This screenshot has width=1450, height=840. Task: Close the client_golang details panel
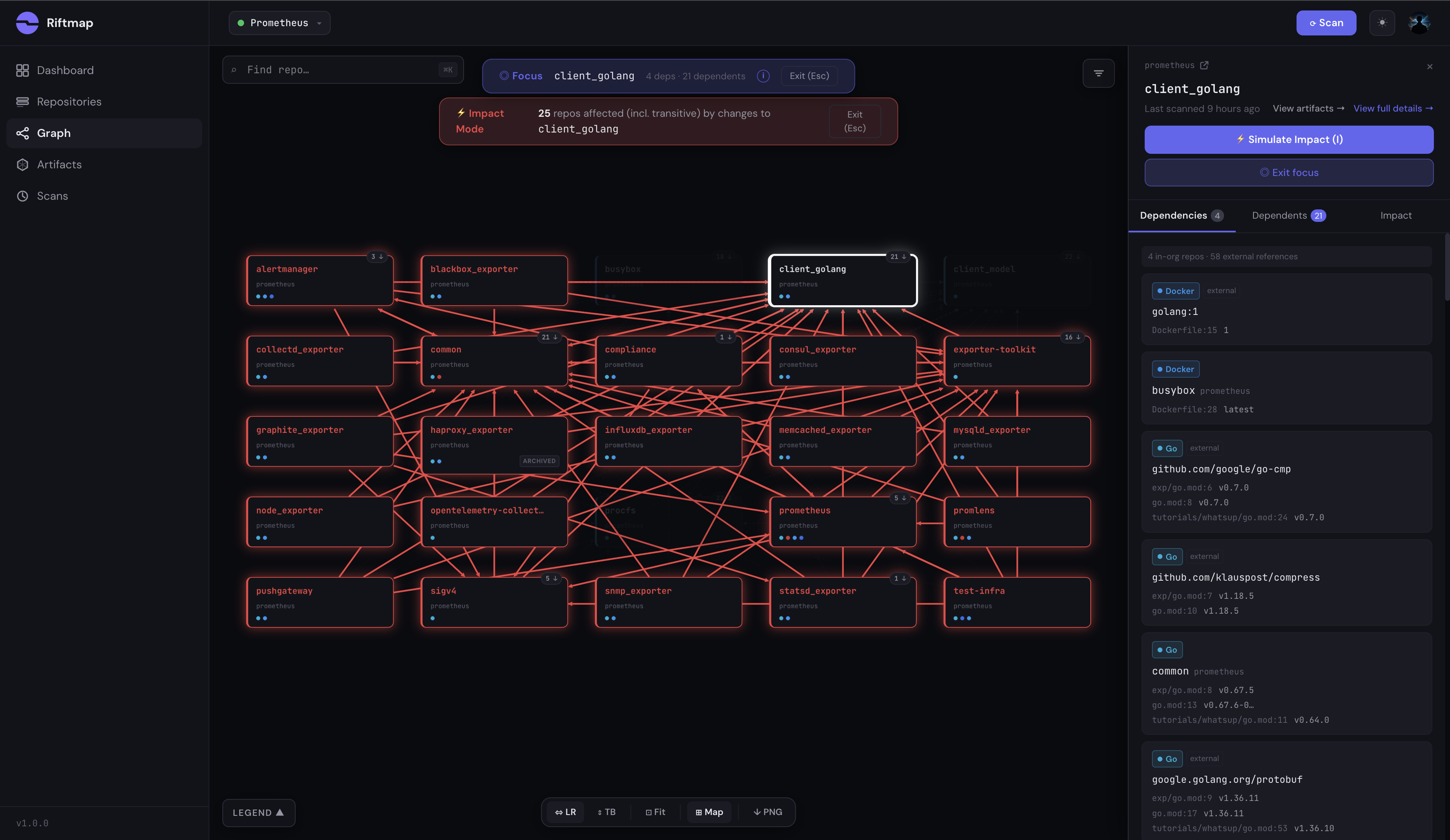[1430, 67]
